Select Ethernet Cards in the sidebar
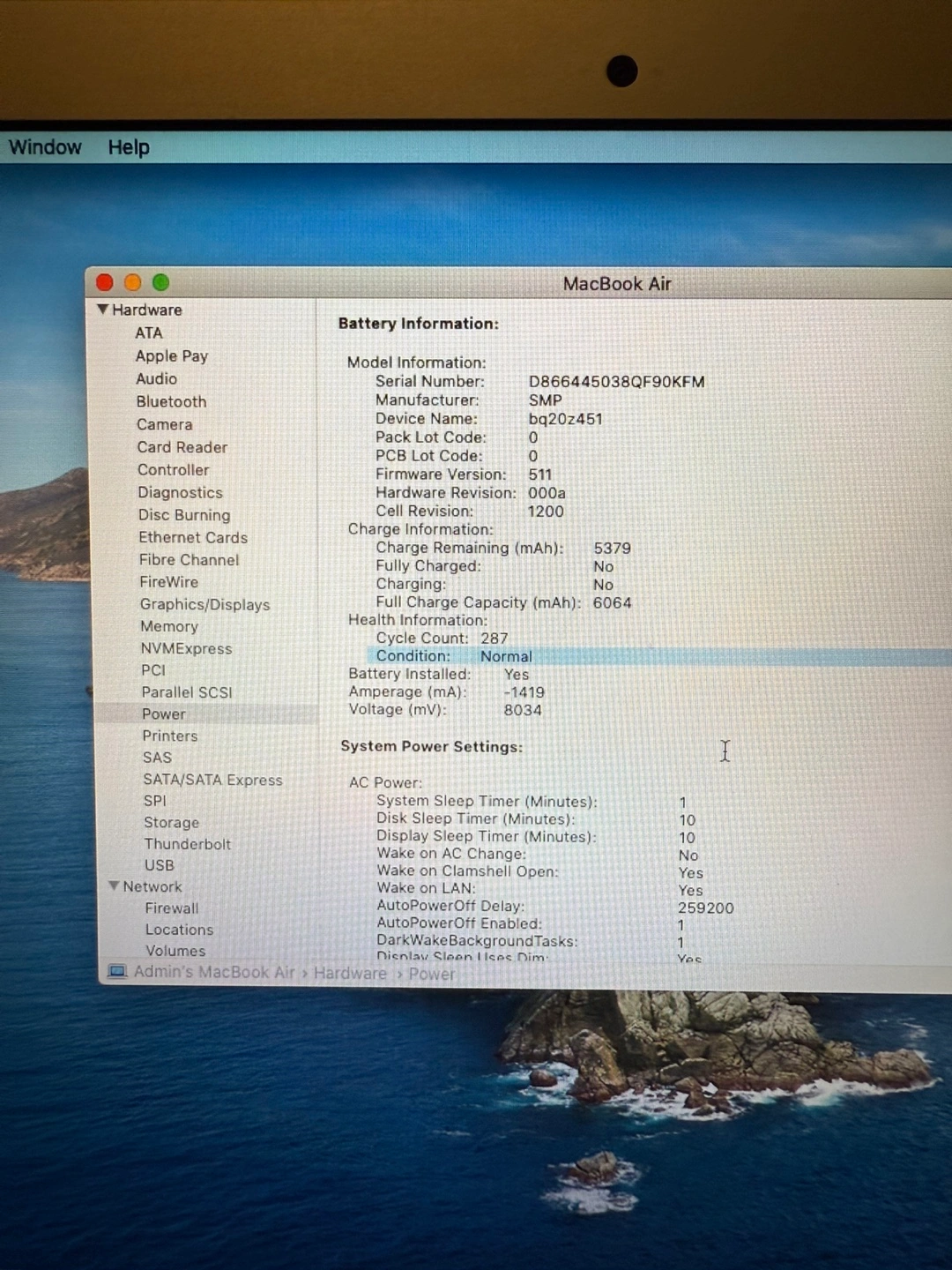Viewport: 952px width, 1270px height. 193,538
